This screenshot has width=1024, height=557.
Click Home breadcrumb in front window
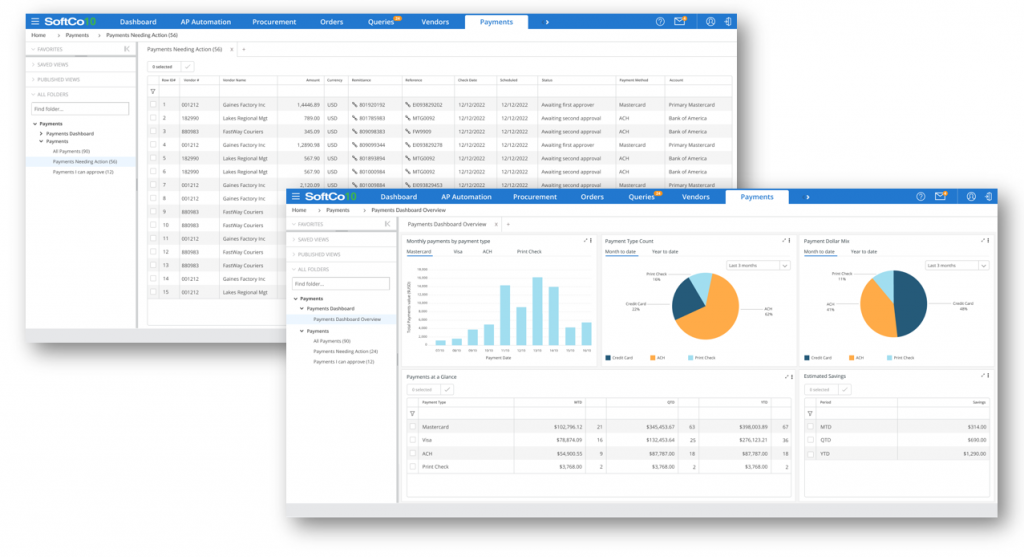[299, 210]
